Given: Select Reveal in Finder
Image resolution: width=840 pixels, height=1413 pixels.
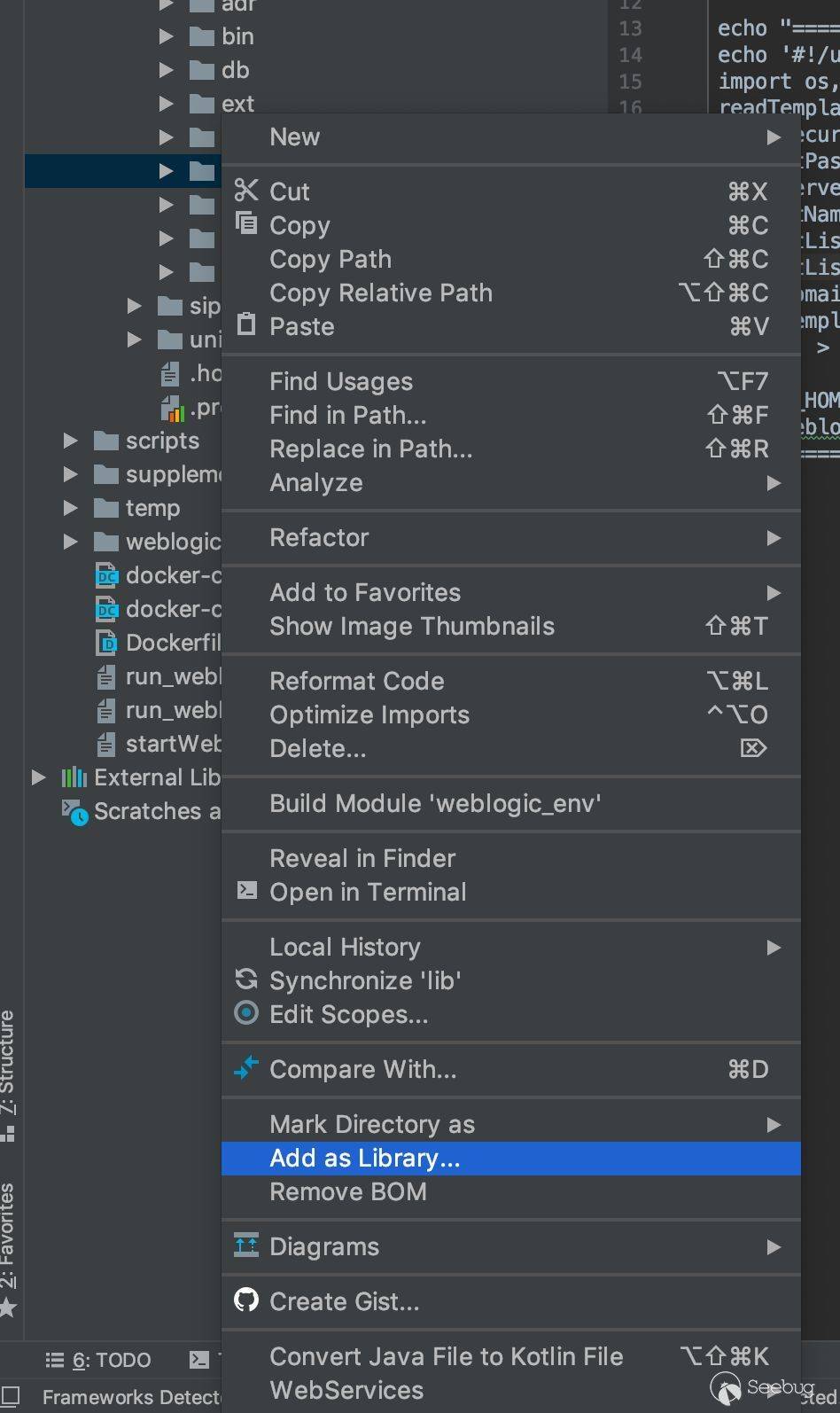Looking at the screenshot, I should pos(362,858).
